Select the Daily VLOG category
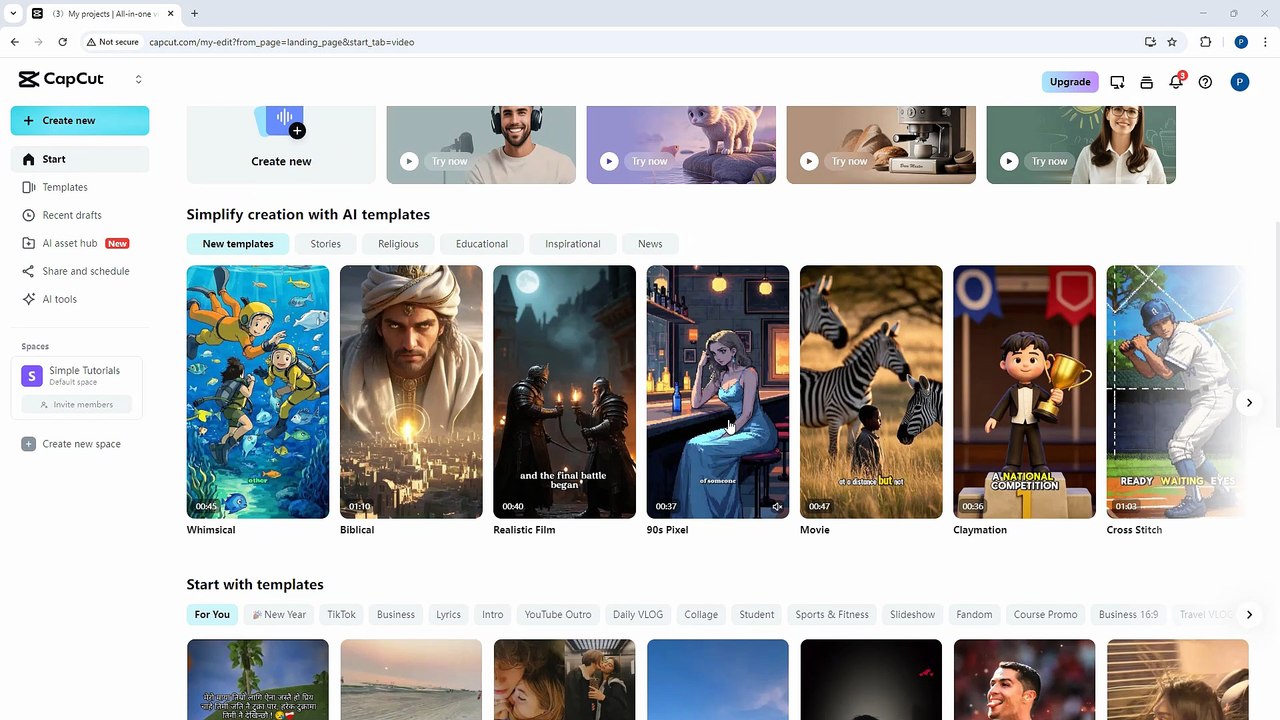Viewport: 1280px width, 720px height. click(638, 615)
